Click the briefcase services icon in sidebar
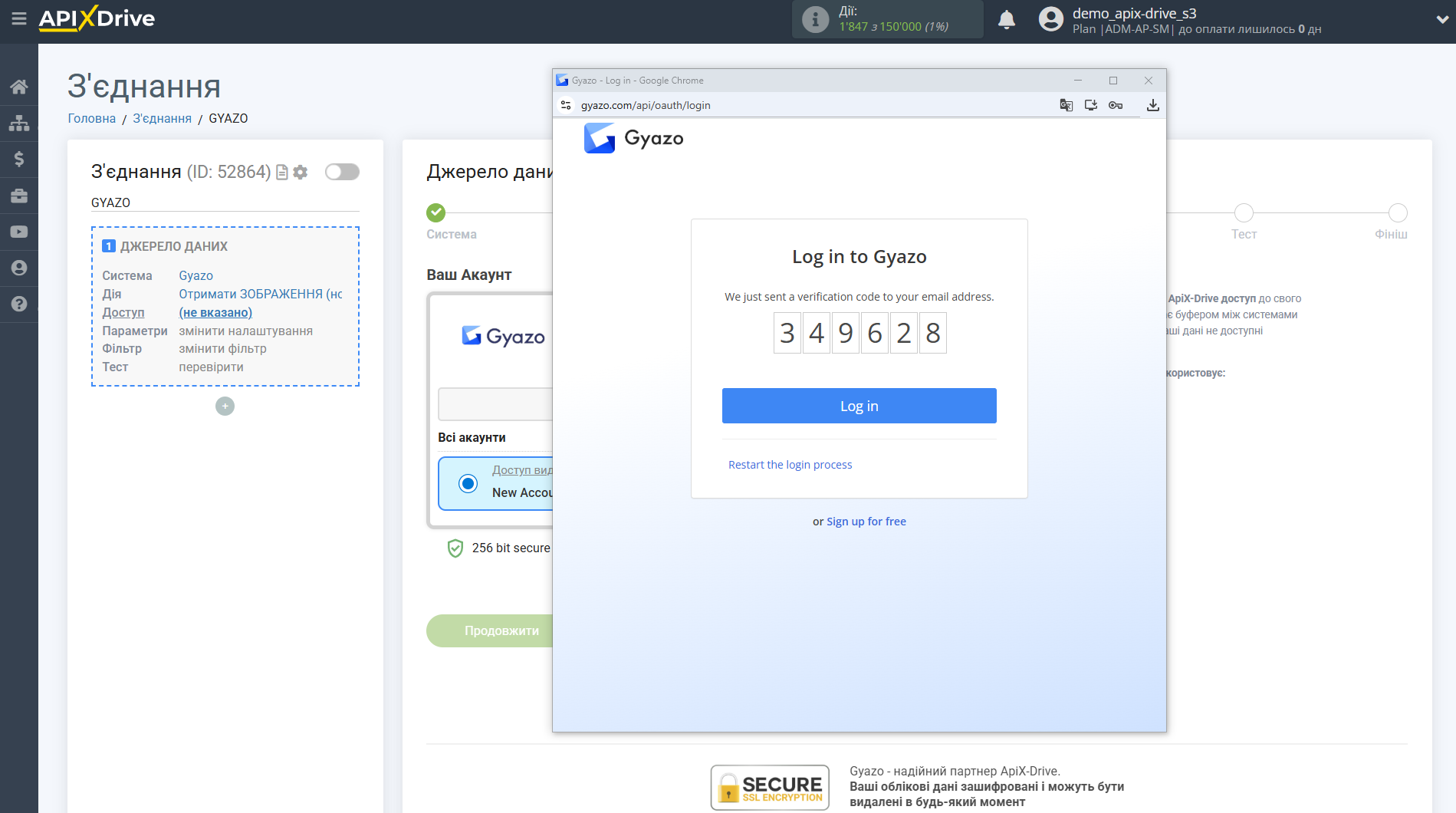1456x813 pixels. point(19,195)
